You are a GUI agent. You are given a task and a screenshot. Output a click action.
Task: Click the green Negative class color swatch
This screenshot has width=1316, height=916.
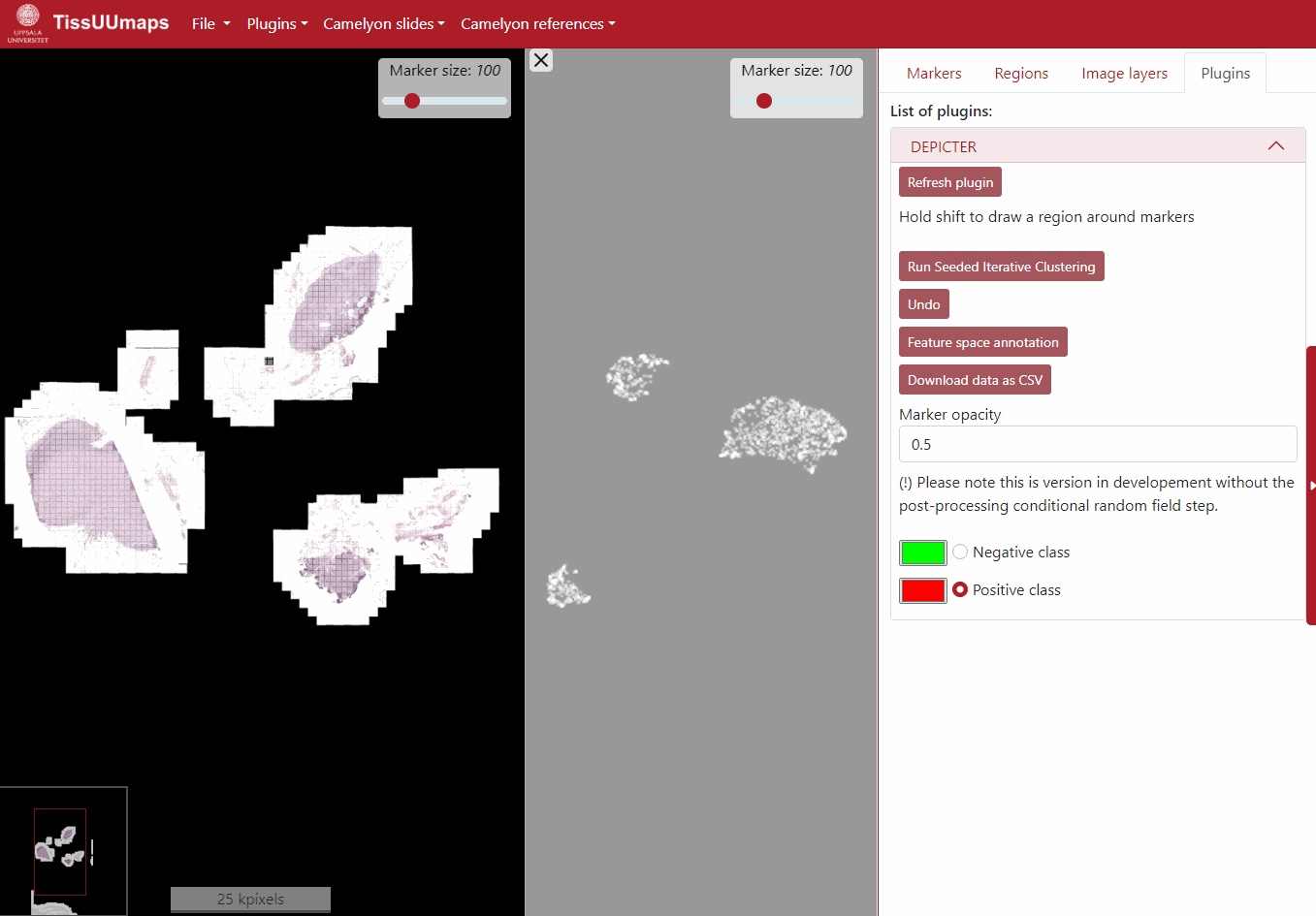(x=922, y=553)
